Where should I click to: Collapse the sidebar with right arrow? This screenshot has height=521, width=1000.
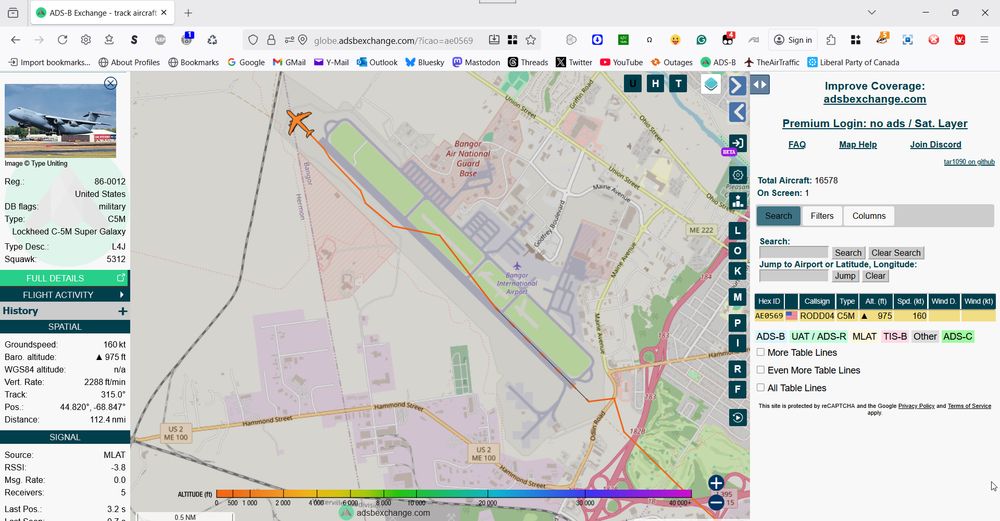click(737, 85)
